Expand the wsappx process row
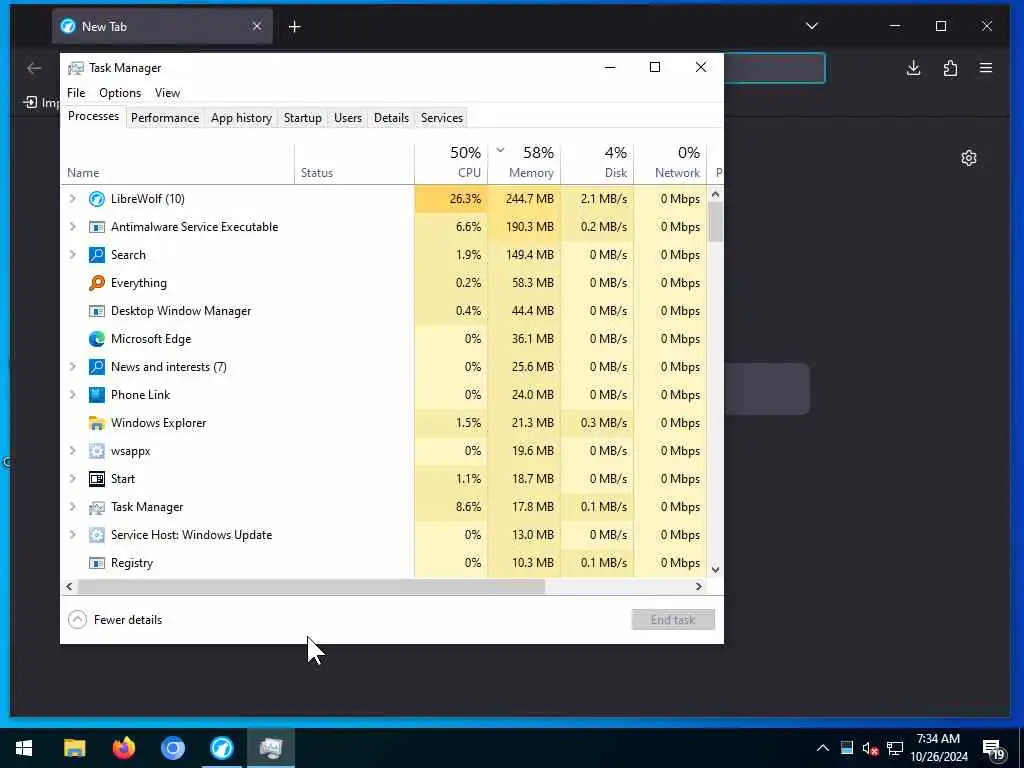This screenshot has width=1024, height=768. coord(72,451)
